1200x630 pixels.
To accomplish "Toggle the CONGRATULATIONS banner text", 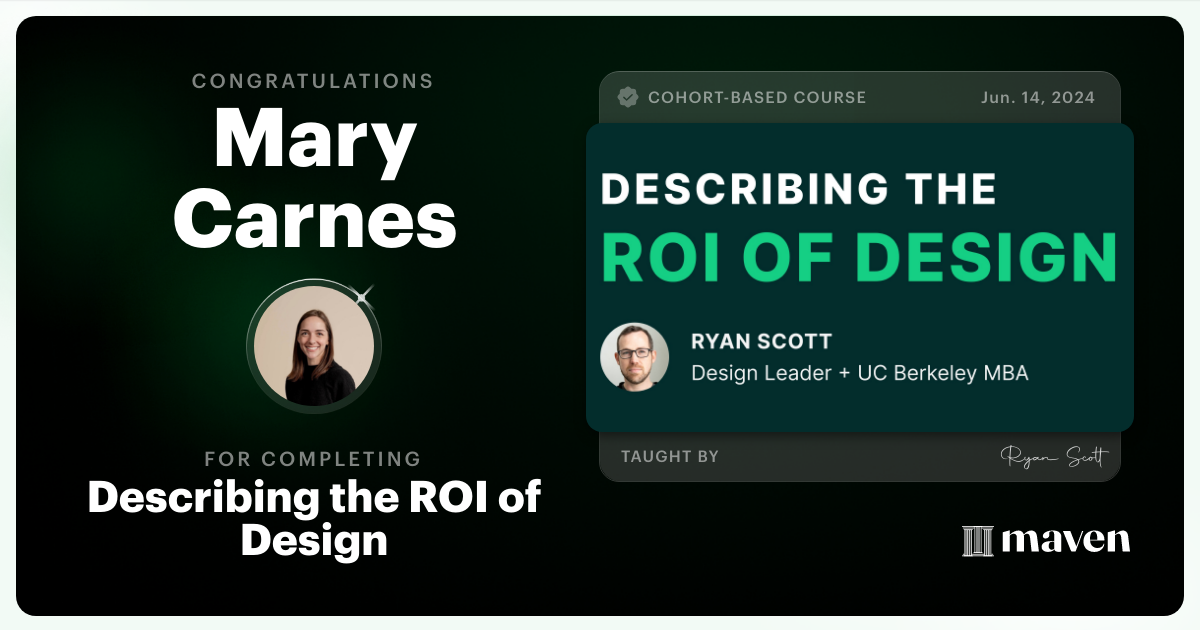I will coord(313,81).
